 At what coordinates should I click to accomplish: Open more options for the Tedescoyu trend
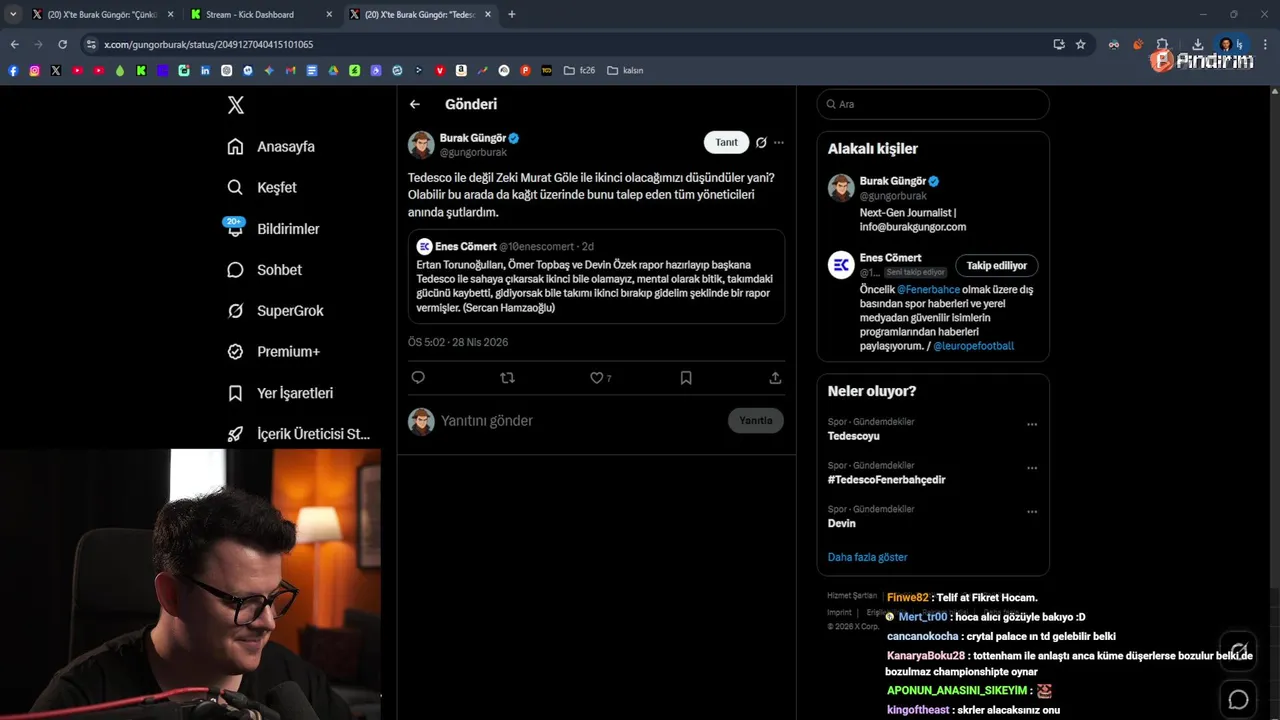coord(1032,425)
